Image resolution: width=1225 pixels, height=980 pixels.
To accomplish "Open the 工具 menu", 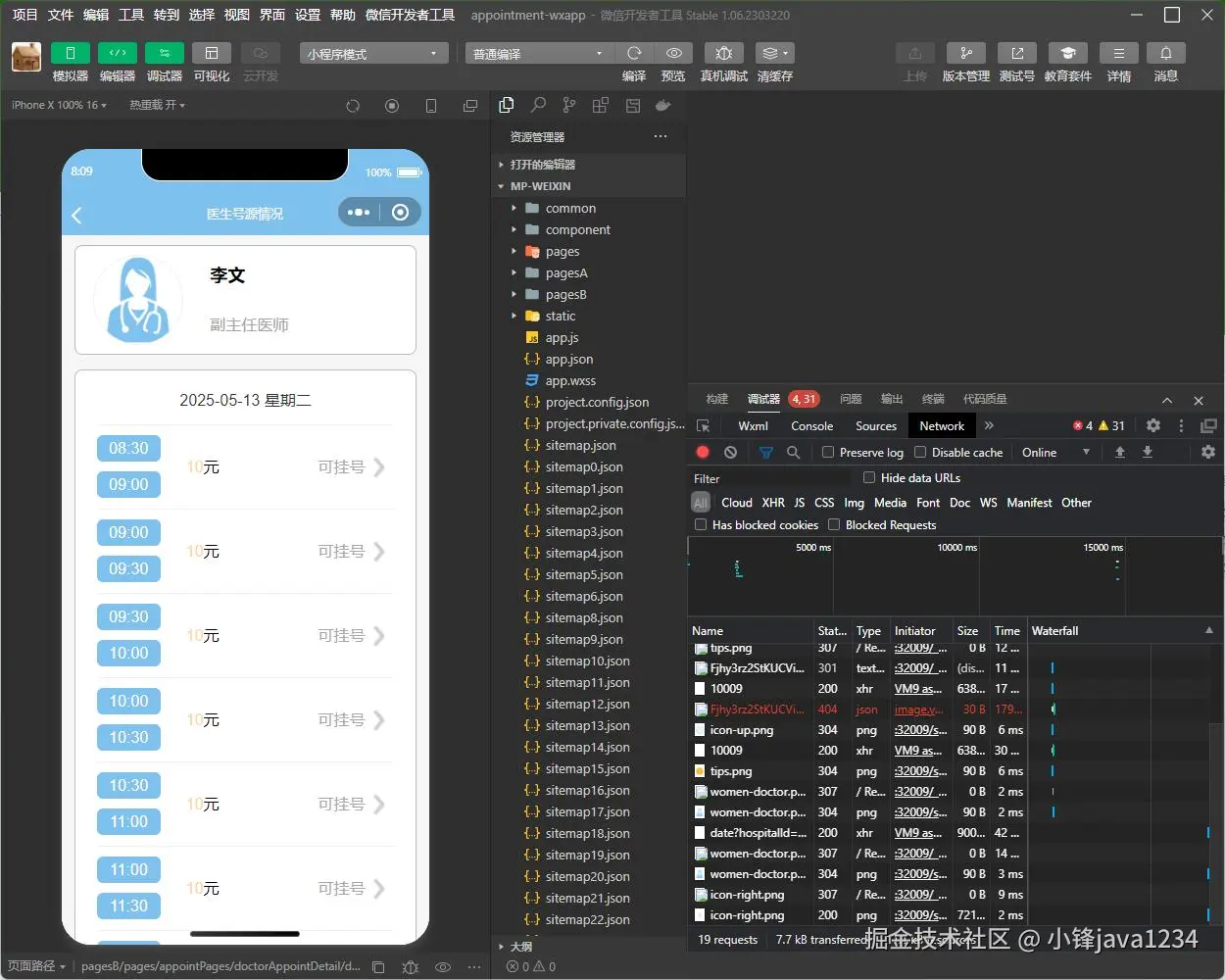I will 131,15.
